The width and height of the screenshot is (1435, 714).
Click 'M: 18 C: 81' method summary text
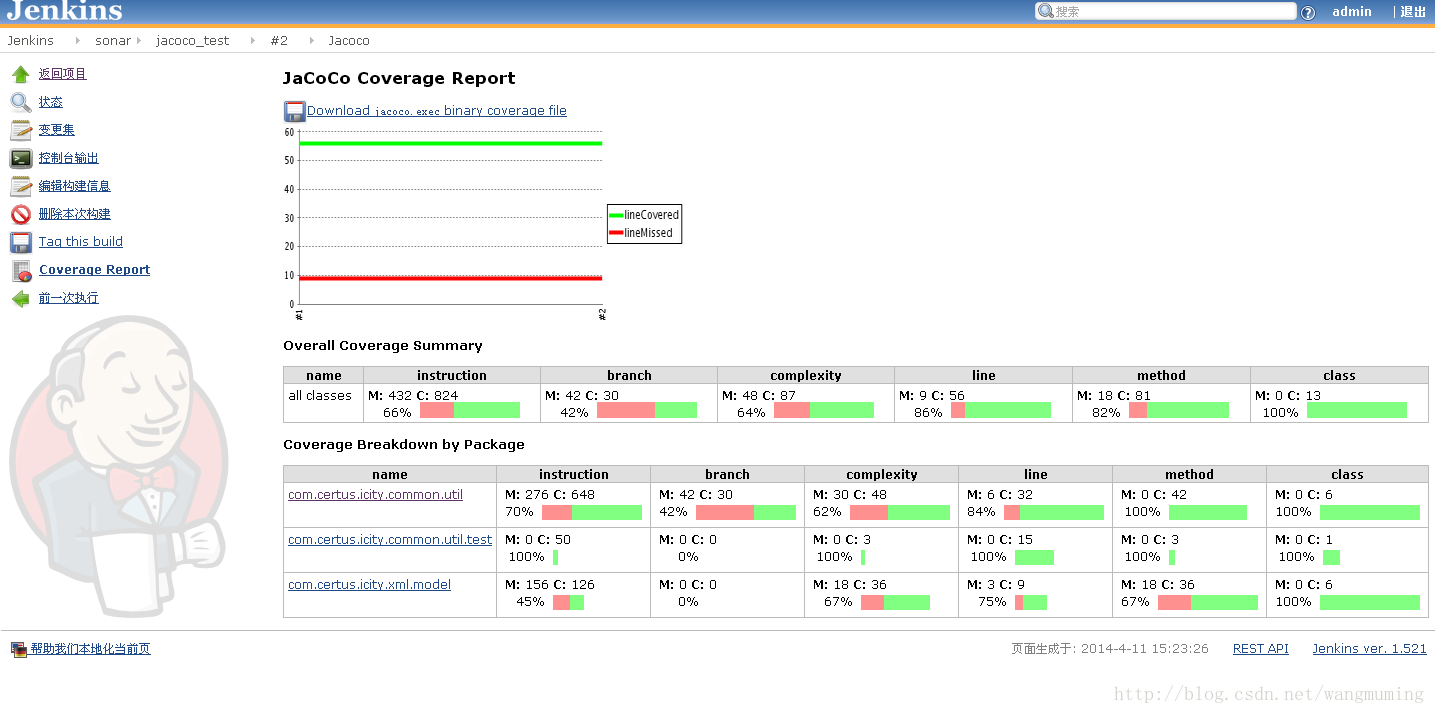(x=1114, y=396)
